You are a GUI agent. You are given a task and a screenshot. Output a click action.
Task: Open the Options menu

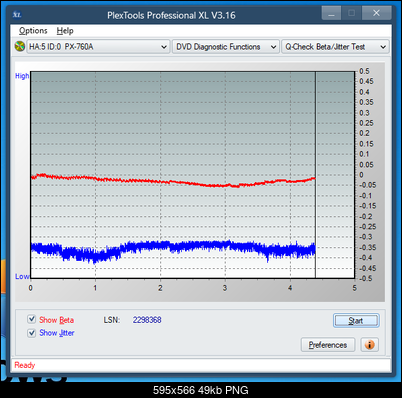tap(33, 31)
